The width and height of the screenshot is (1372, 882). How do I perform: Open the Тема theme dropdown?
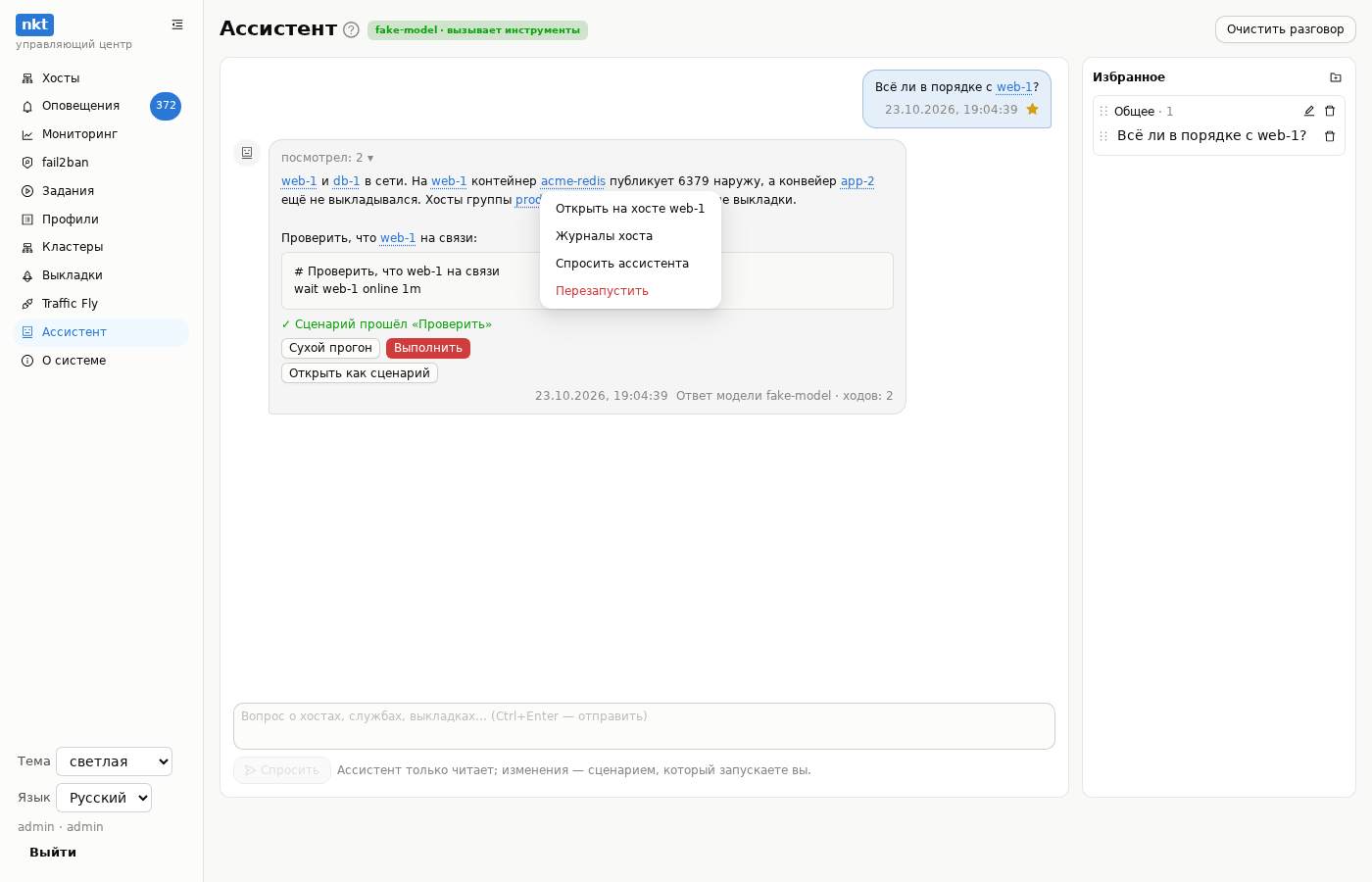(x=114, y=761)
